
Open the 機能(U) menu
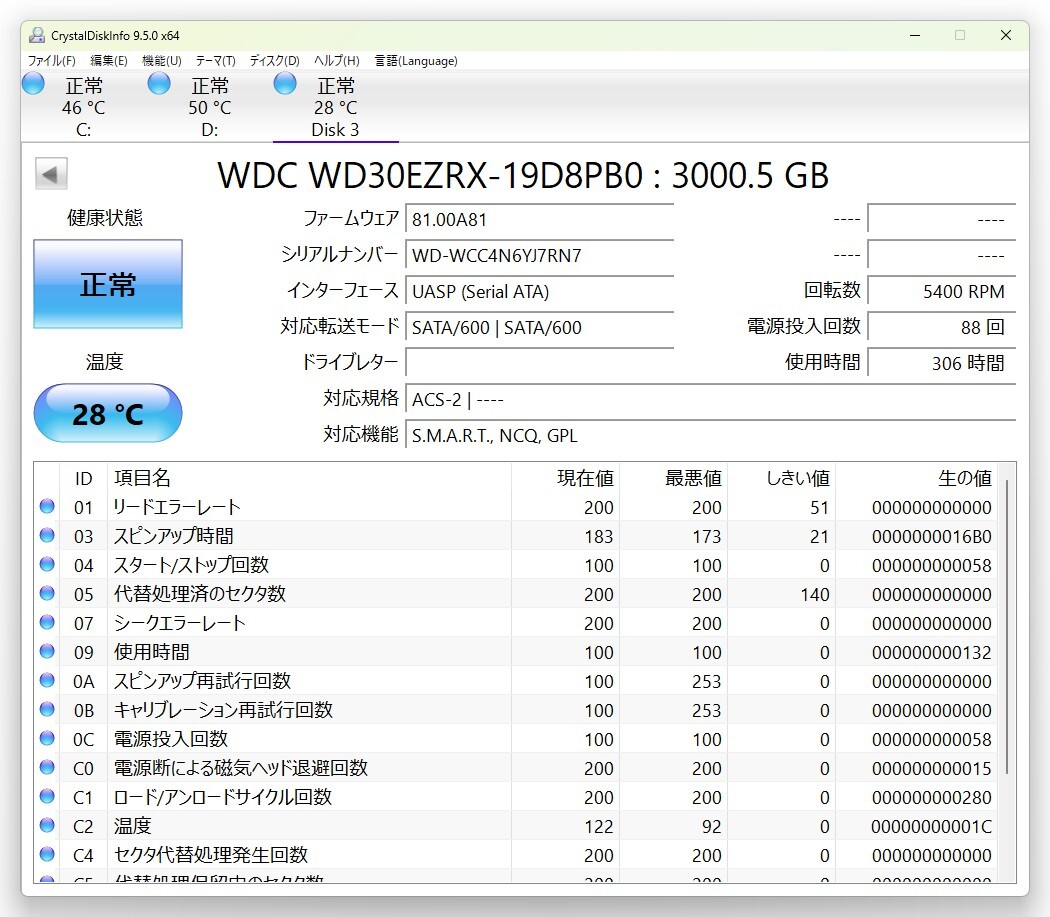pyautogui.click(x=161, y=61)
